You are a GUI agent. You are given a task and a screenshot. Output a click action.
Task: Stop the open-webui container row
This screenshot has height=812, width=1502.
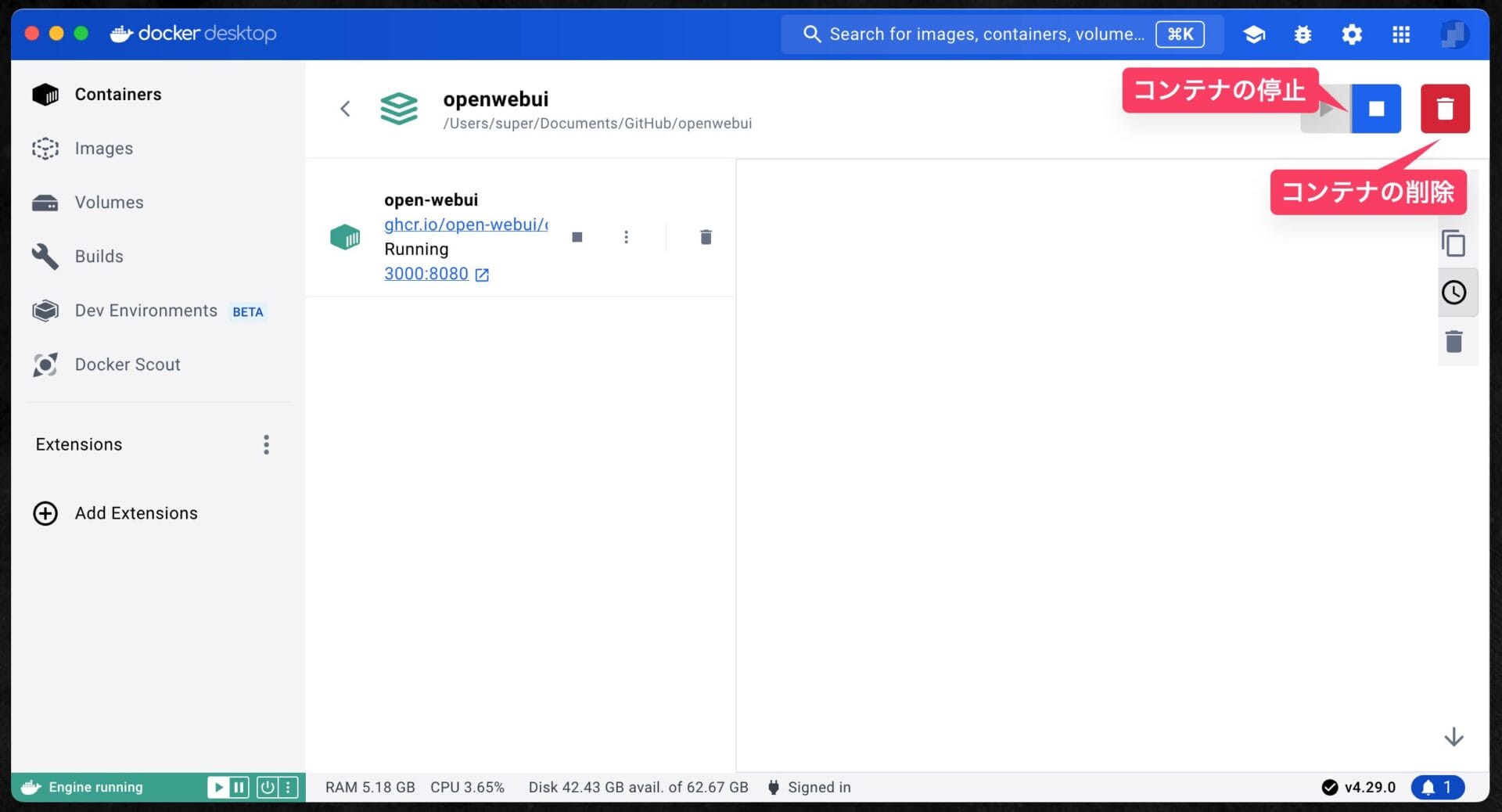click(577, 237)
